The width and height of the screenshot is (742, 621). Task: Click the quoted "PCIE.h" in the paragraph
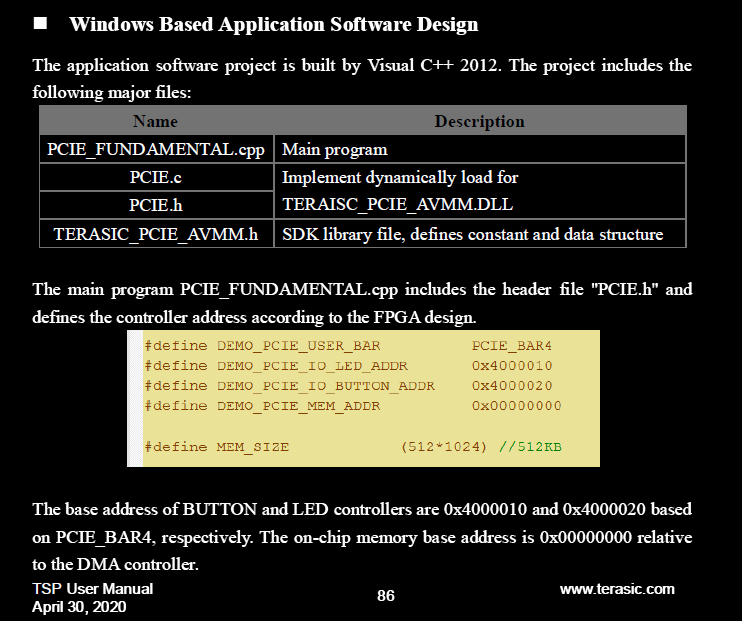pos(625,289)
